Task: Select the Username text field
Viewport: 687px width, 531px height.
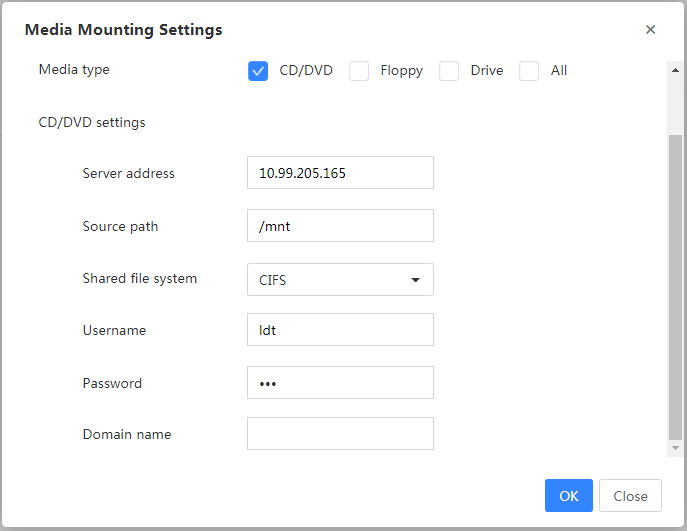Action: tap(340, 329)
